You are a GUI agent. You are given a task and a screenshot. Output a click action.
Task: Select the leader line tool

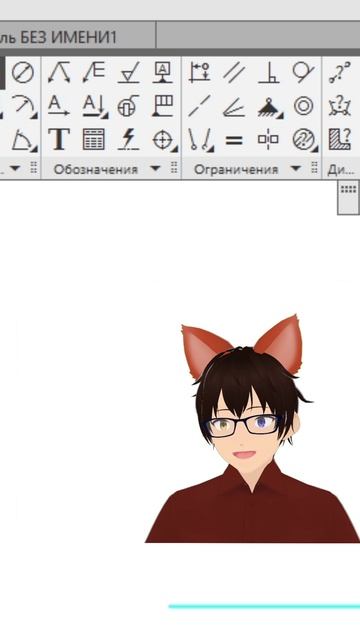coord(59,73)
